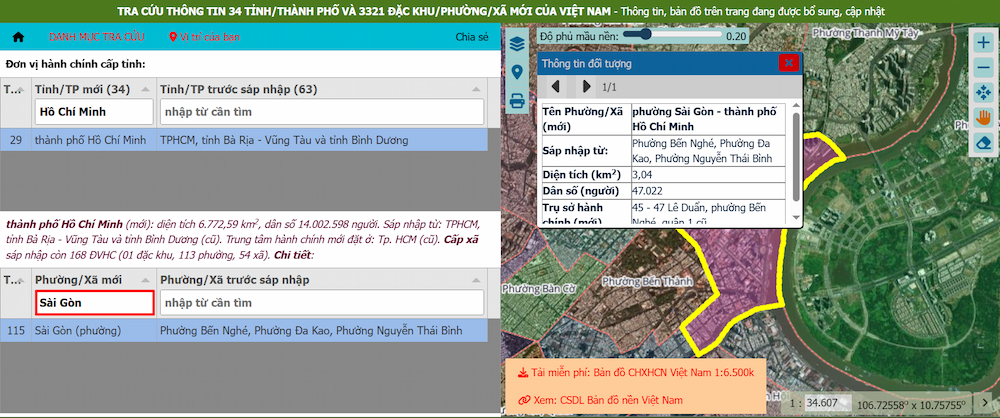Image resolution: width=1000 pixels, height=418 pixels.
Task: Click the full extent arrows icon
Action: coord(983,93)
